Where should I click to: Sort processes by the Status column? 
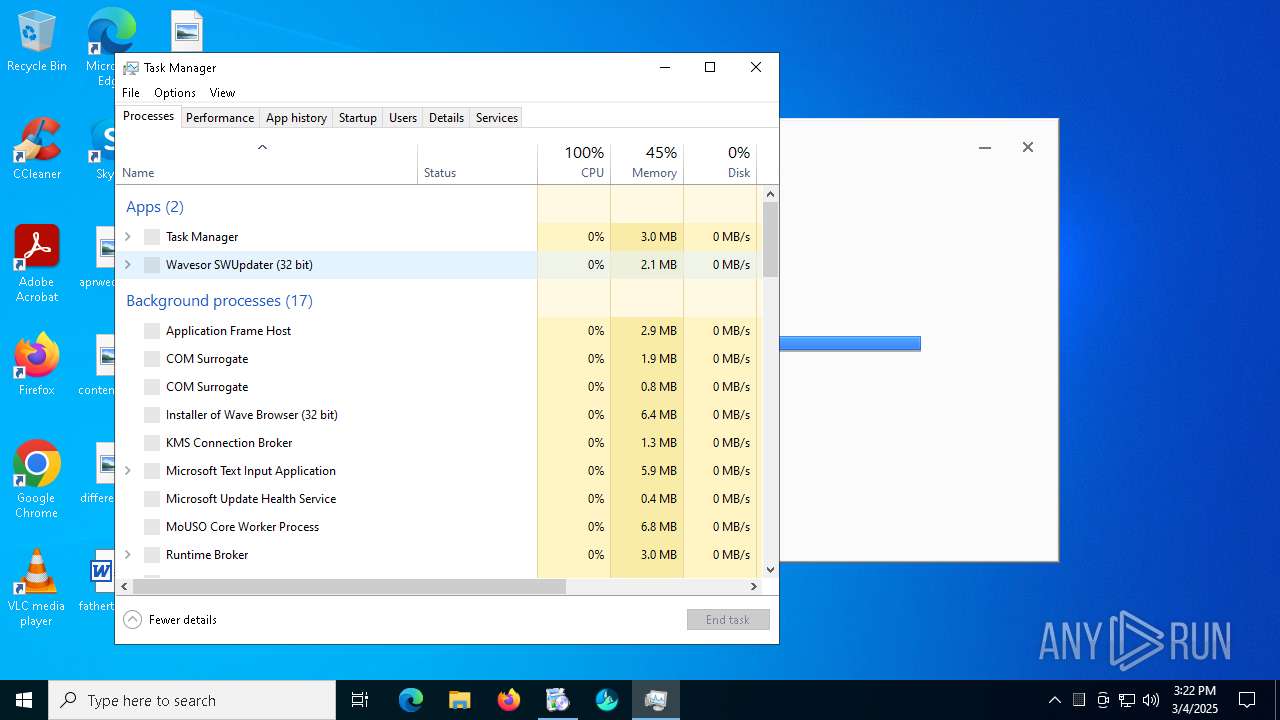pyautogui.click(x=477, y=164)
